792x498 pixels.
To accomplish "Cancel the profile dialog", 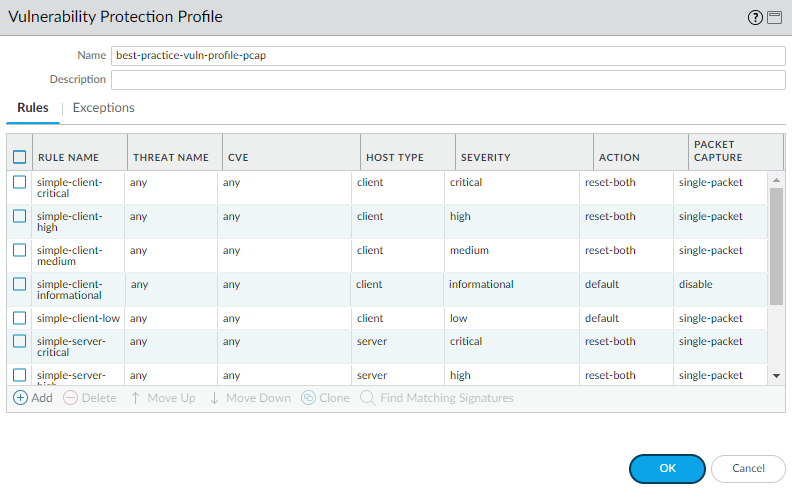I will (748, 468).
